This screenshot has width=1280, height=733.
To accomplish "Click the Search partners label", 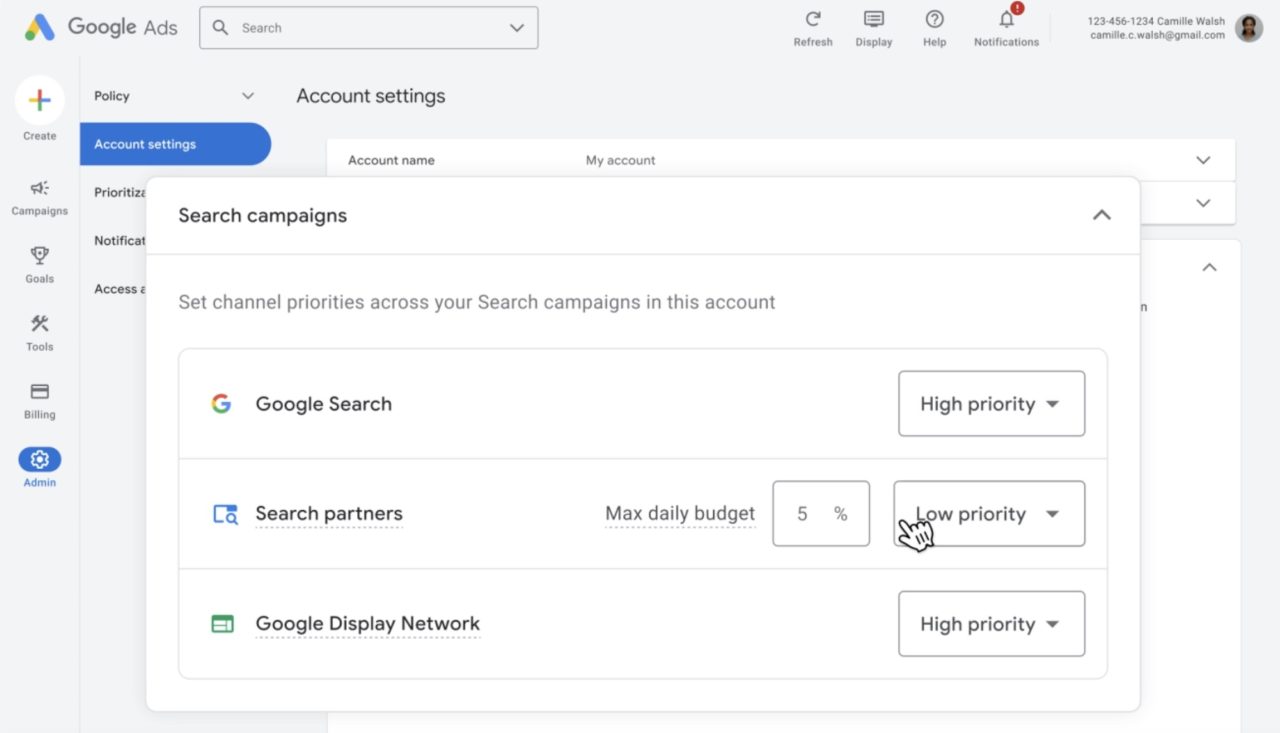I will [329, 514].
